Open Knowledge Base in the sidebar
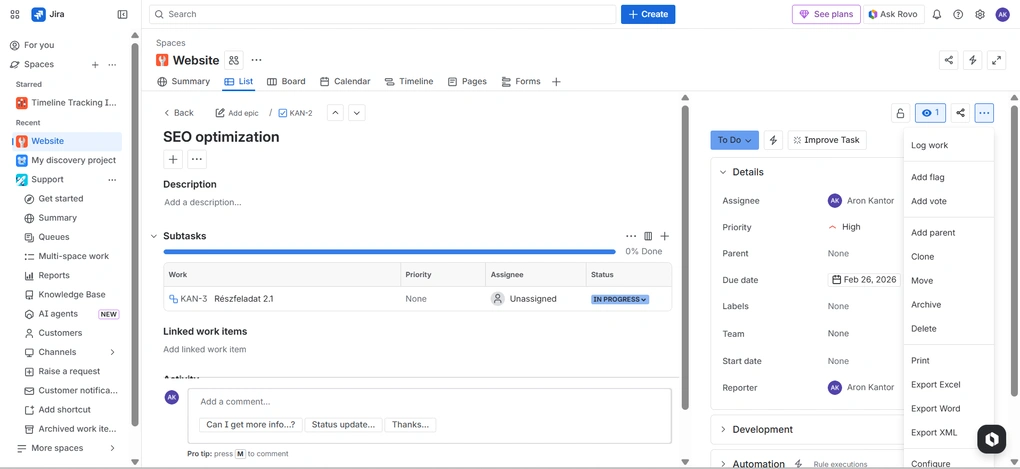This screenshot has height=469, width=1020. pyautogui.click(x=72, y=295)
